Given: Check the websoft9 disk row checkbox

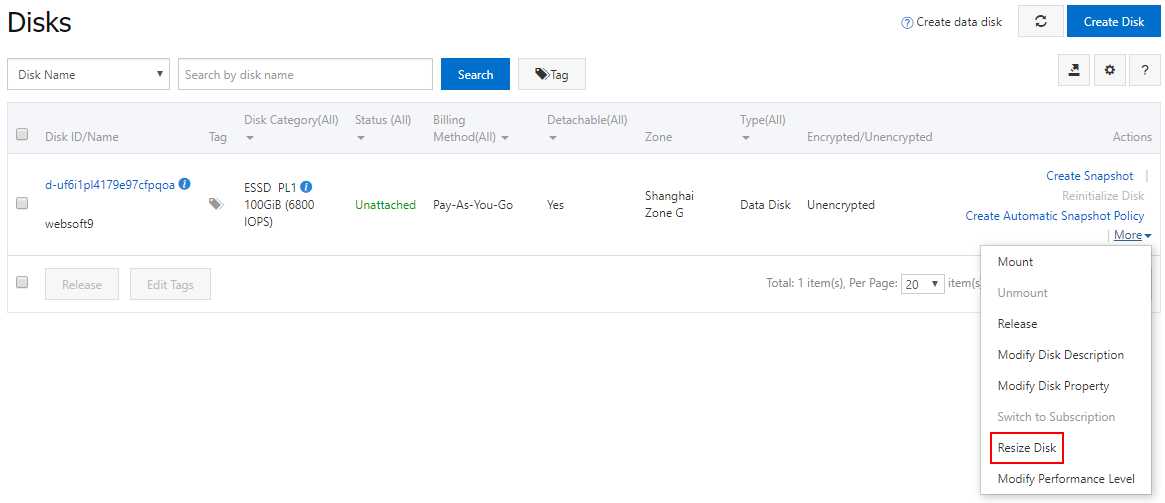Looking at the screenshot, I should (x=22, y=203).
